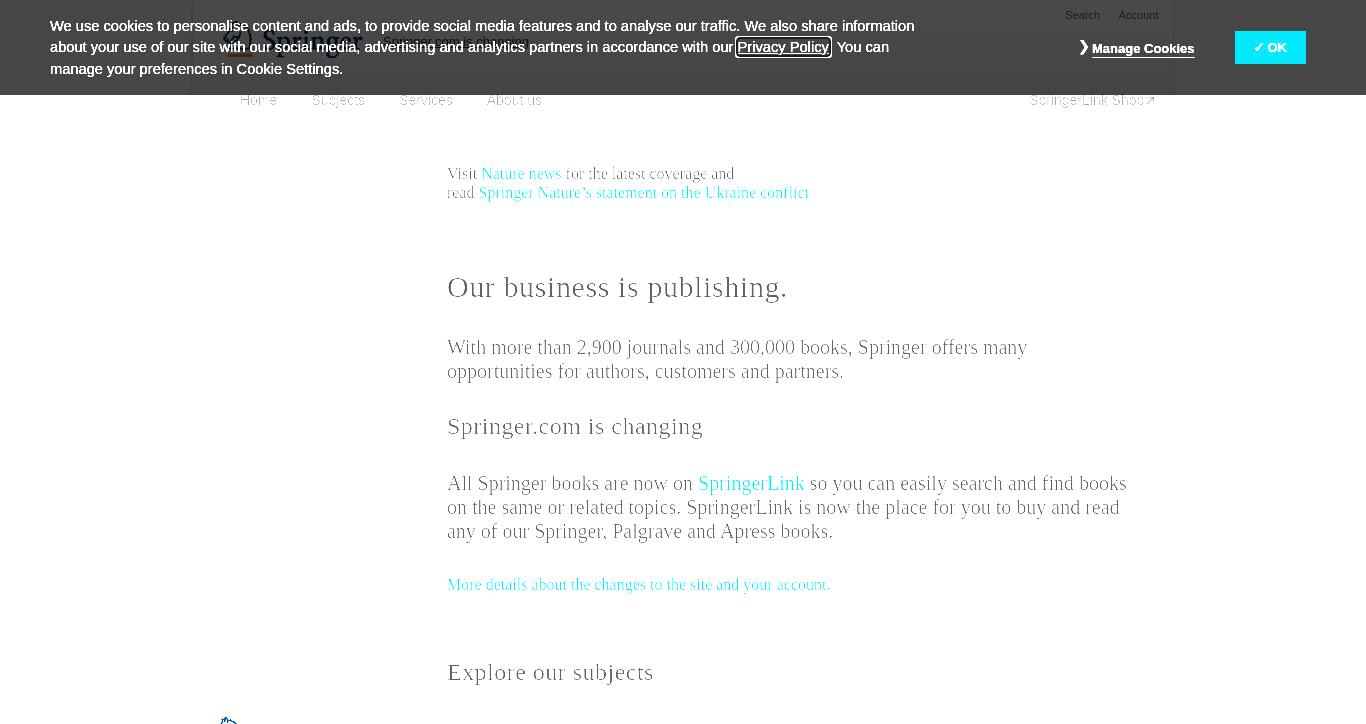Screen dimensions: 1366x724
Task: Click the Springer logo
Action: click(x=292, y=42)
